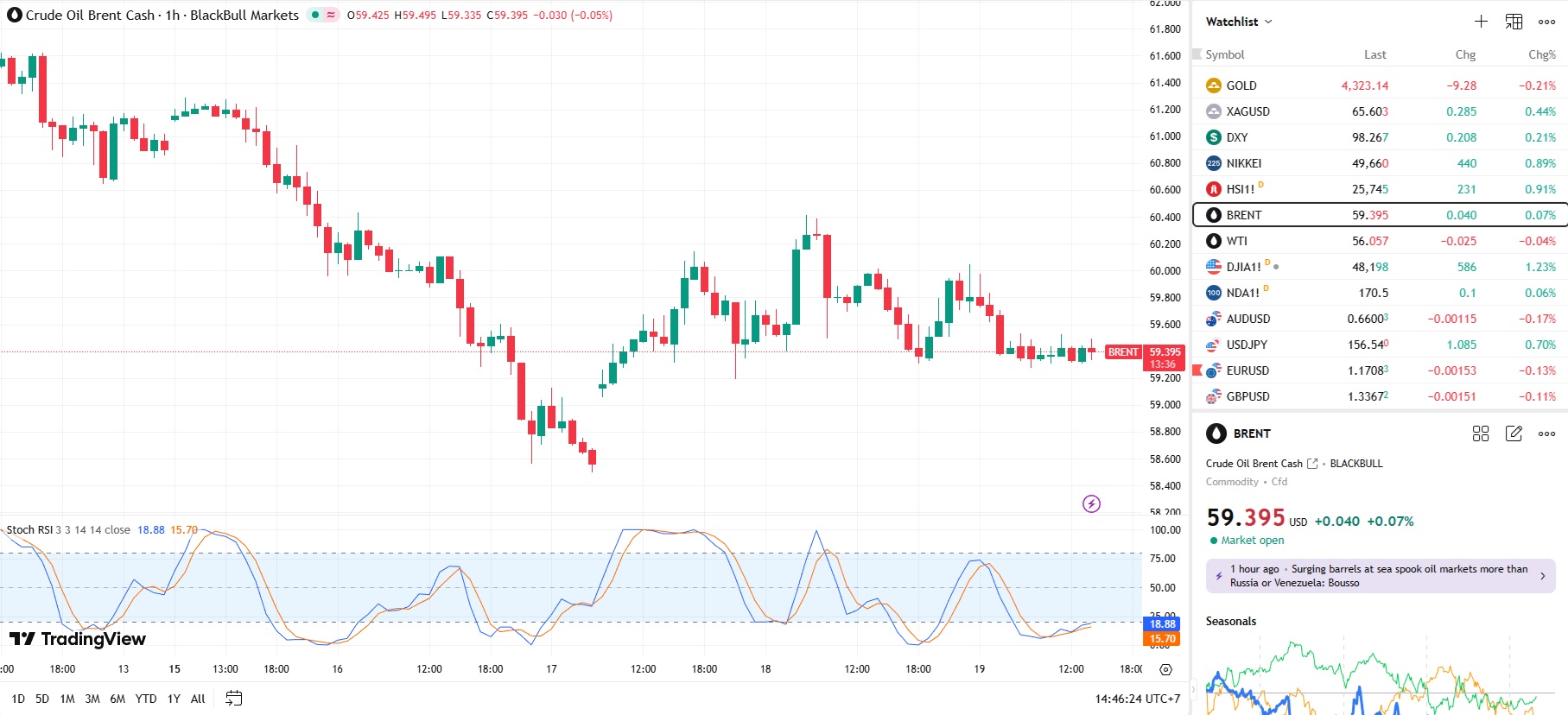Toggle the red flag on EURUSD row
The image size is (1568, 715).
coord(1197,370)
